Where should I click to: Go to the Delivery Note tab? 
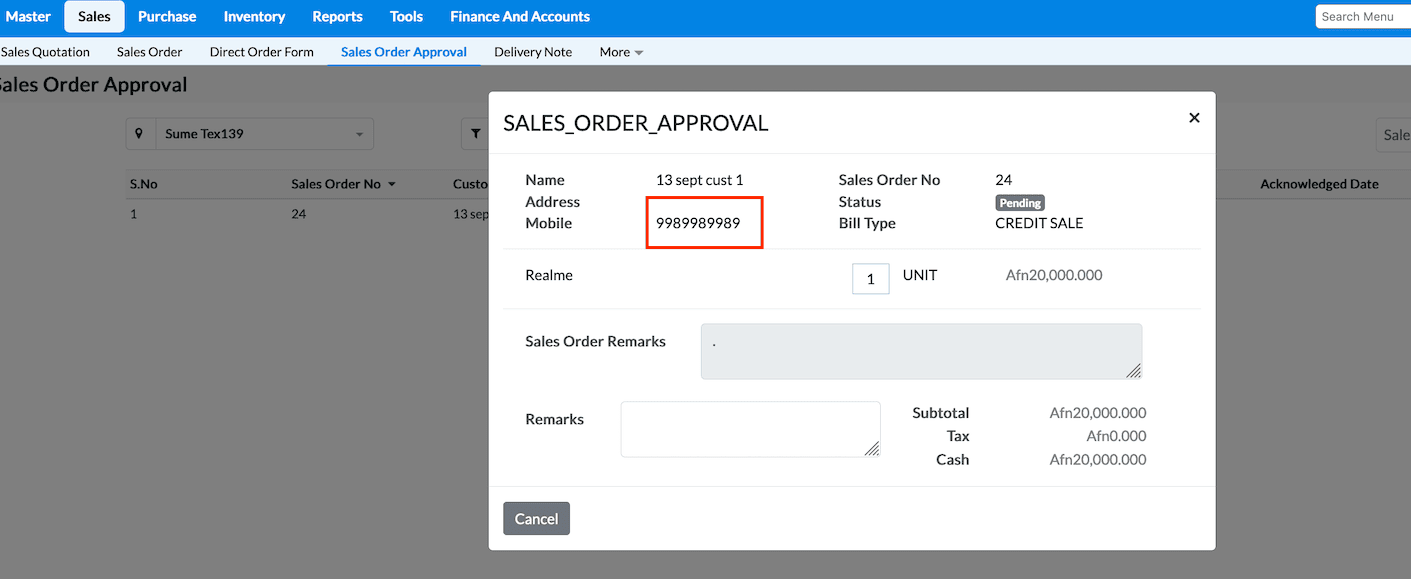click(x=533, y=52)
